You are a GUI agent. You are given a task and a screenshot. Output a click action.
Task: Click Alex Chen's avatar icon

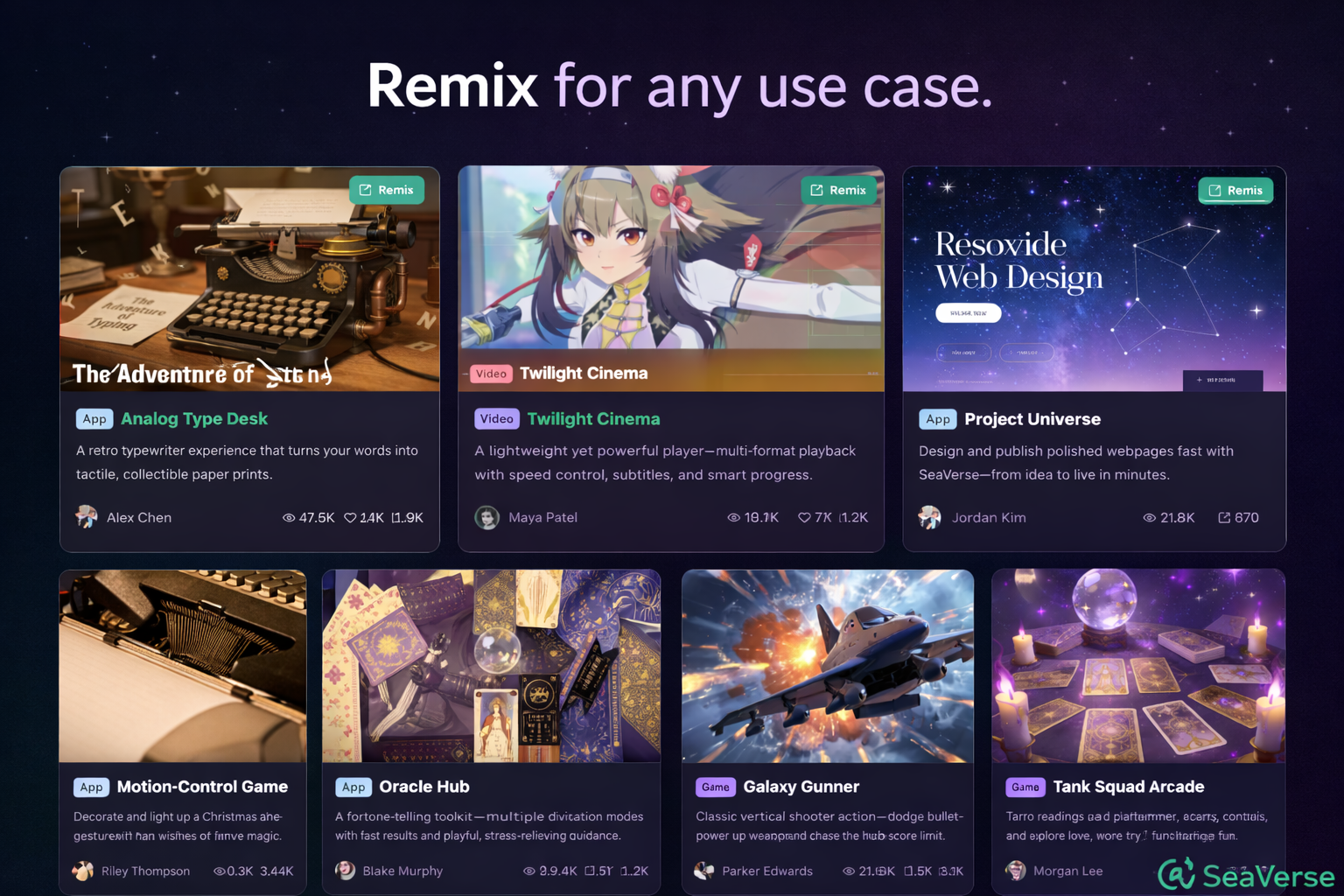[x=87, y=517]
